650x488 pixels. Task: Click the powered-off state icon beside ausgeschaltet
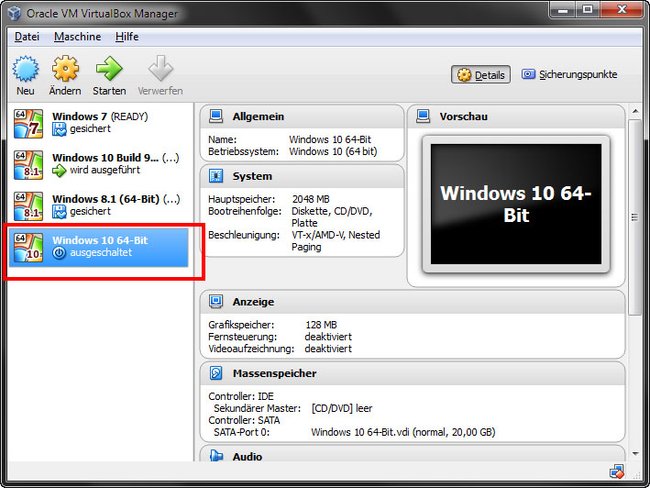[59, 253]
